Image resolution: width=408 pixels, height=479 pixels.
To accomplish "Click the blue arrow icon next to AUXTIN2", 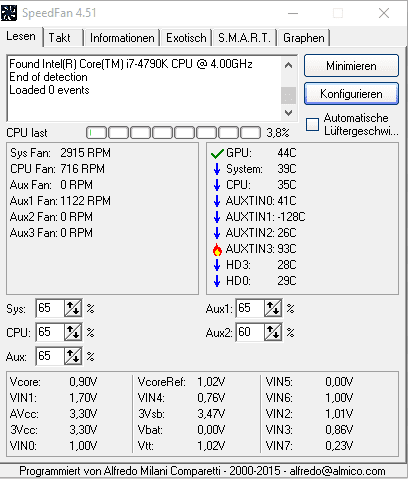I will [217, 233].
